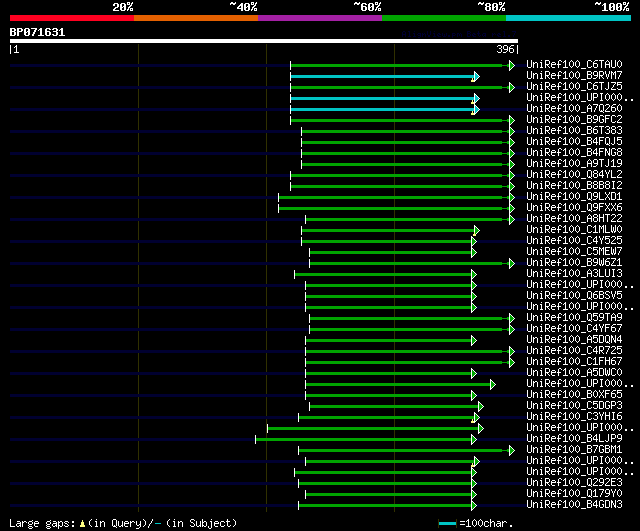Open hit UniRef100_B9GFC2

coord(574,120)
